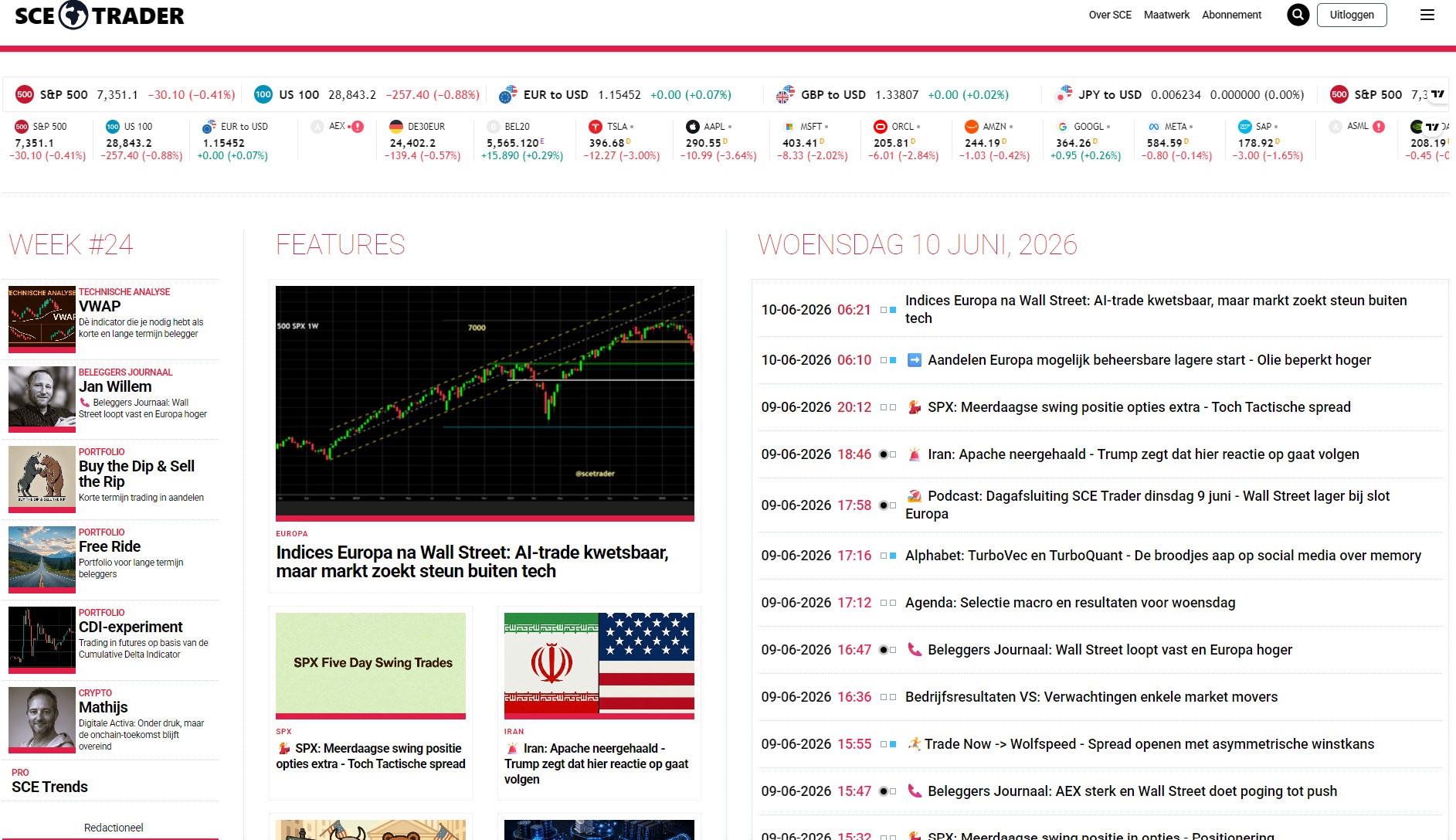Open the SPX weekly chart feature image
The image size is (1456, 840).
point(485,403)
